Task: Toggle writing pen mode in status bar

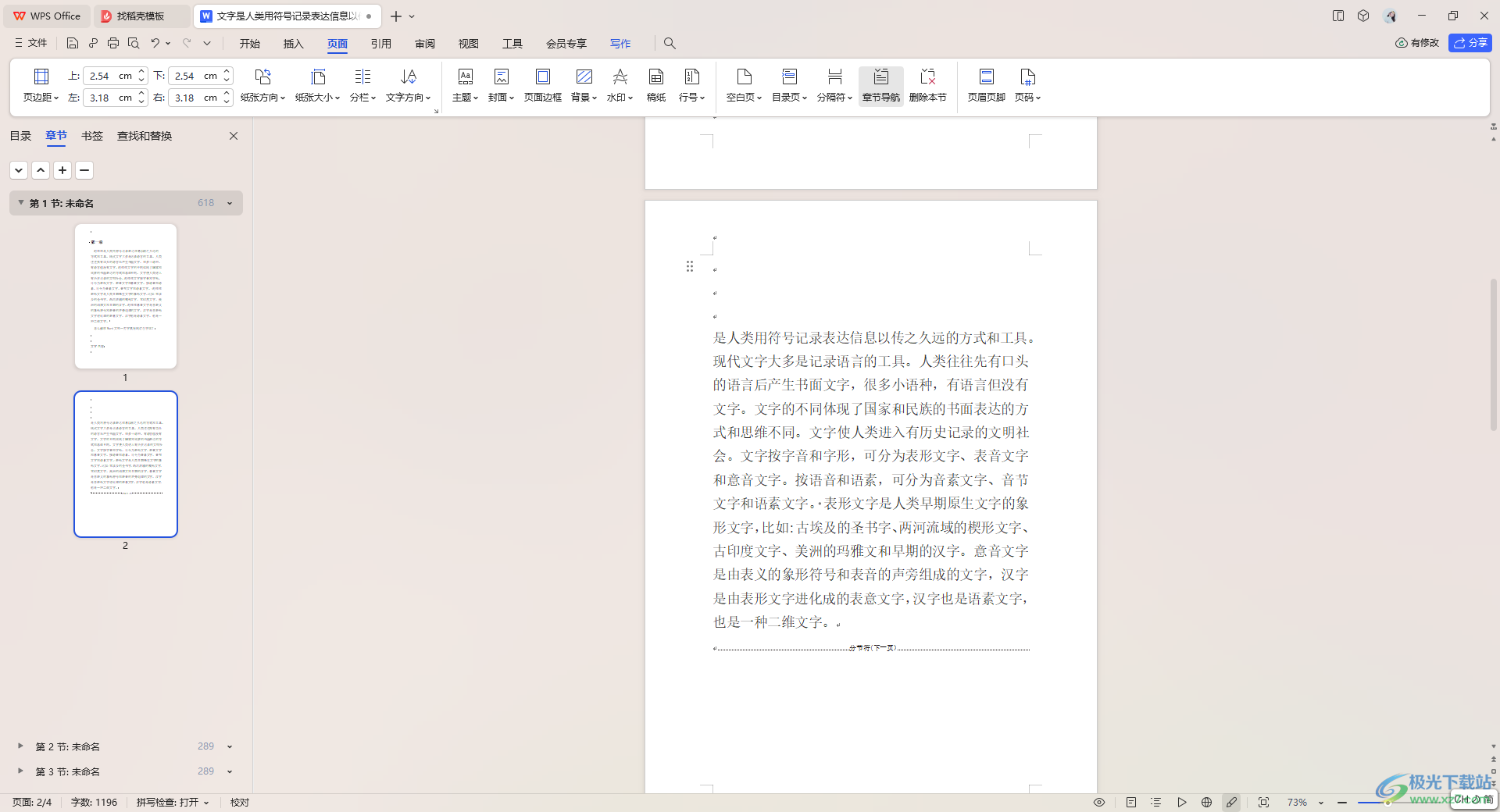Action: click(1232, 802)
